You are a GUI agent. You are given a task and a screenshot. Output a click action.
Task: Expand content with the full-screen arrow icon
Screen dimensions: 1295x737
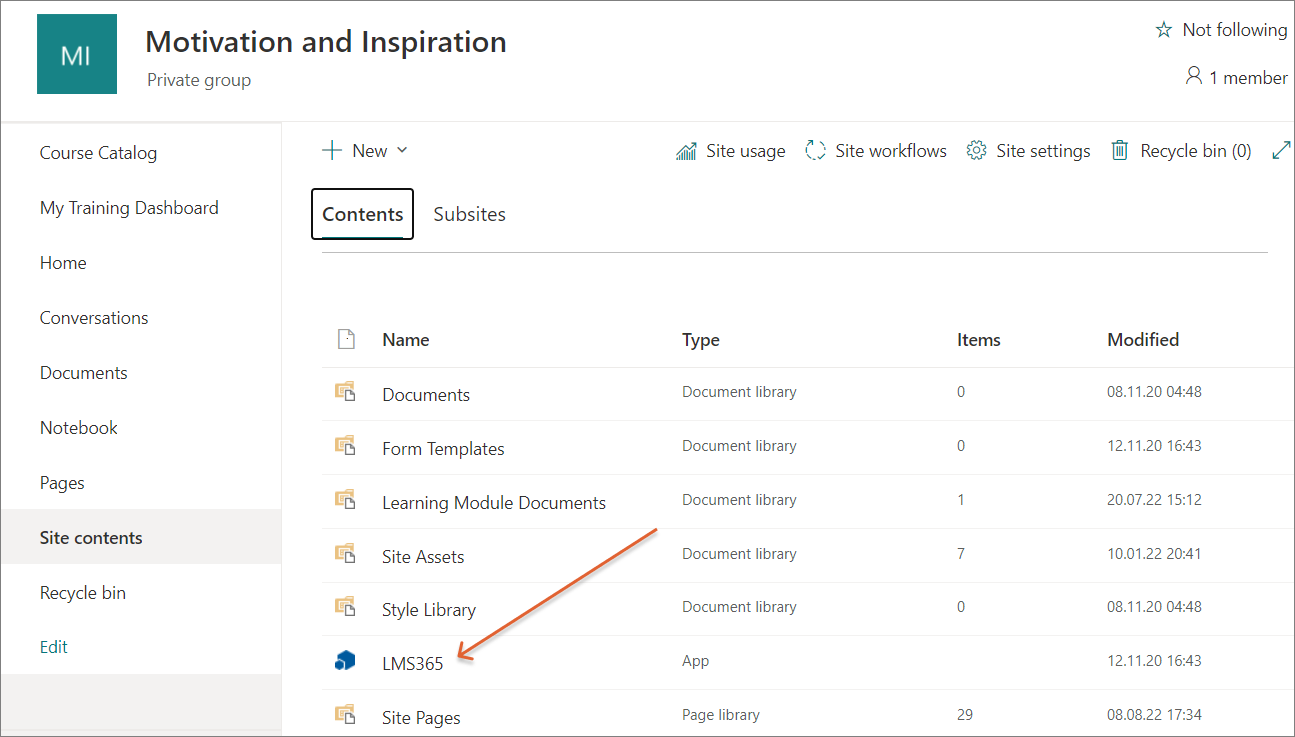1281,151
